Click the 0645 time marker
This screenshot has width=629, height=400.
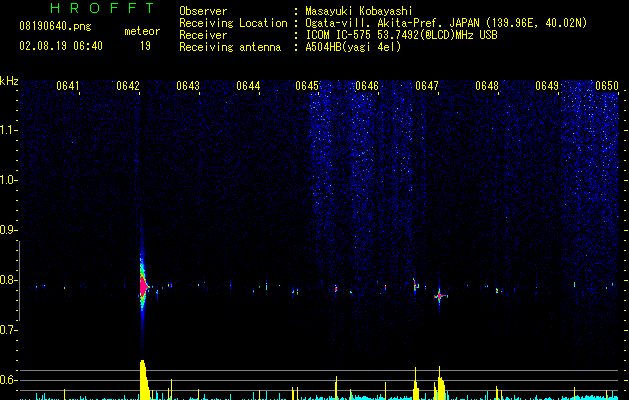point(307,86)
